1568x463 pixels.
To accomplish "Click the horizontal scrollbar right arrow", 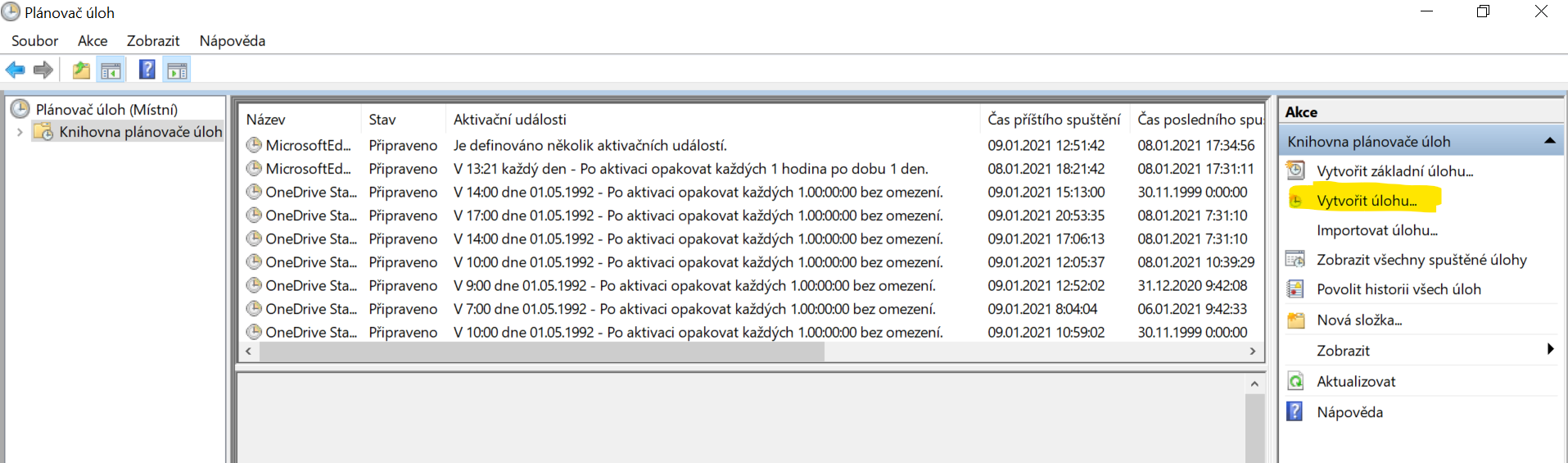I will (x=1252, y=352).
